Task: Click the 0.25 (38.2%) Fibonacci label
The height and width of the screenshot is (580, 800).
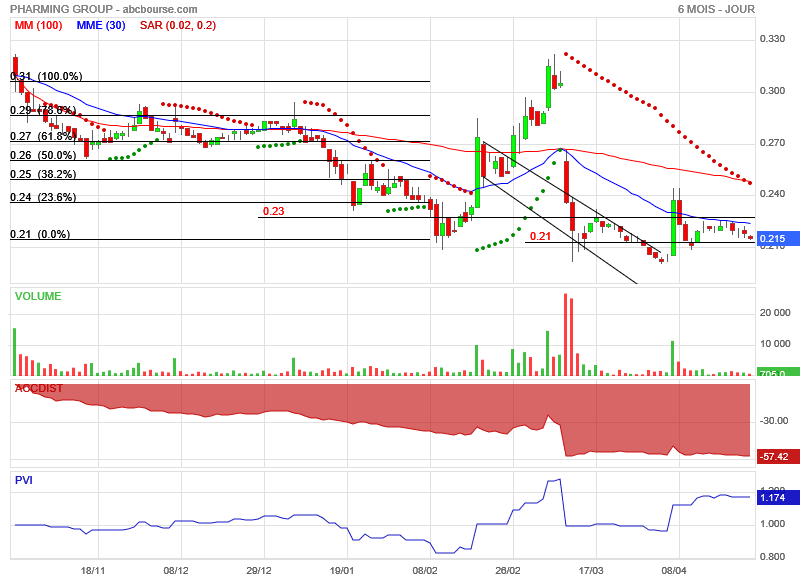Action: [x=43, y=174]
